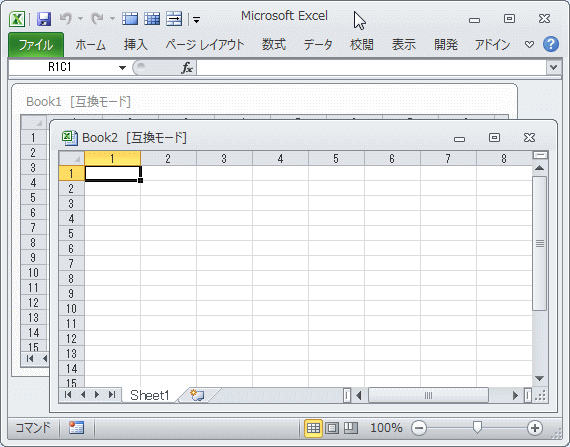
Task: Select row 10 header in Book2
Action: 72,309
